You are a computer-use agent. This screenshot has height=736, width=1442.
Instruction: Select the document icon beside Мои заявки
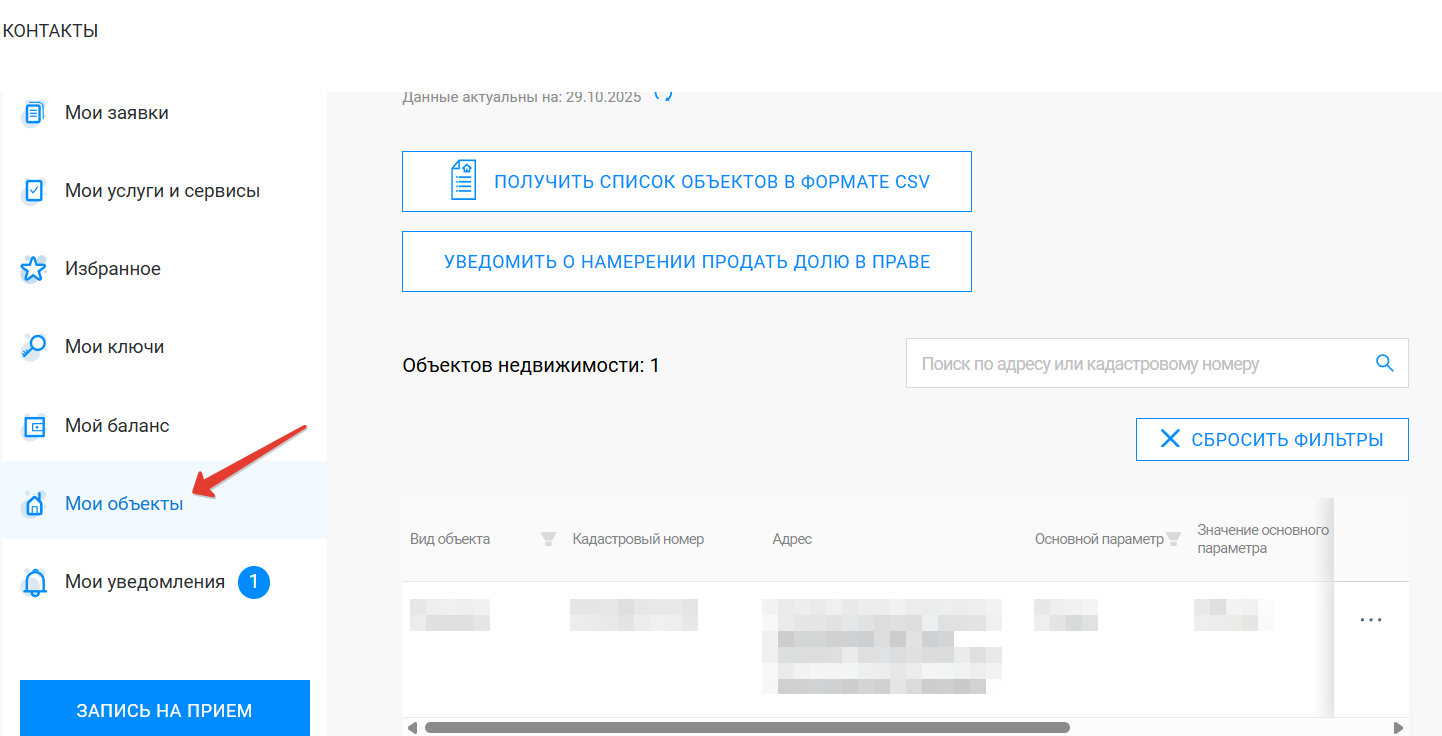(x=32, y=112)
